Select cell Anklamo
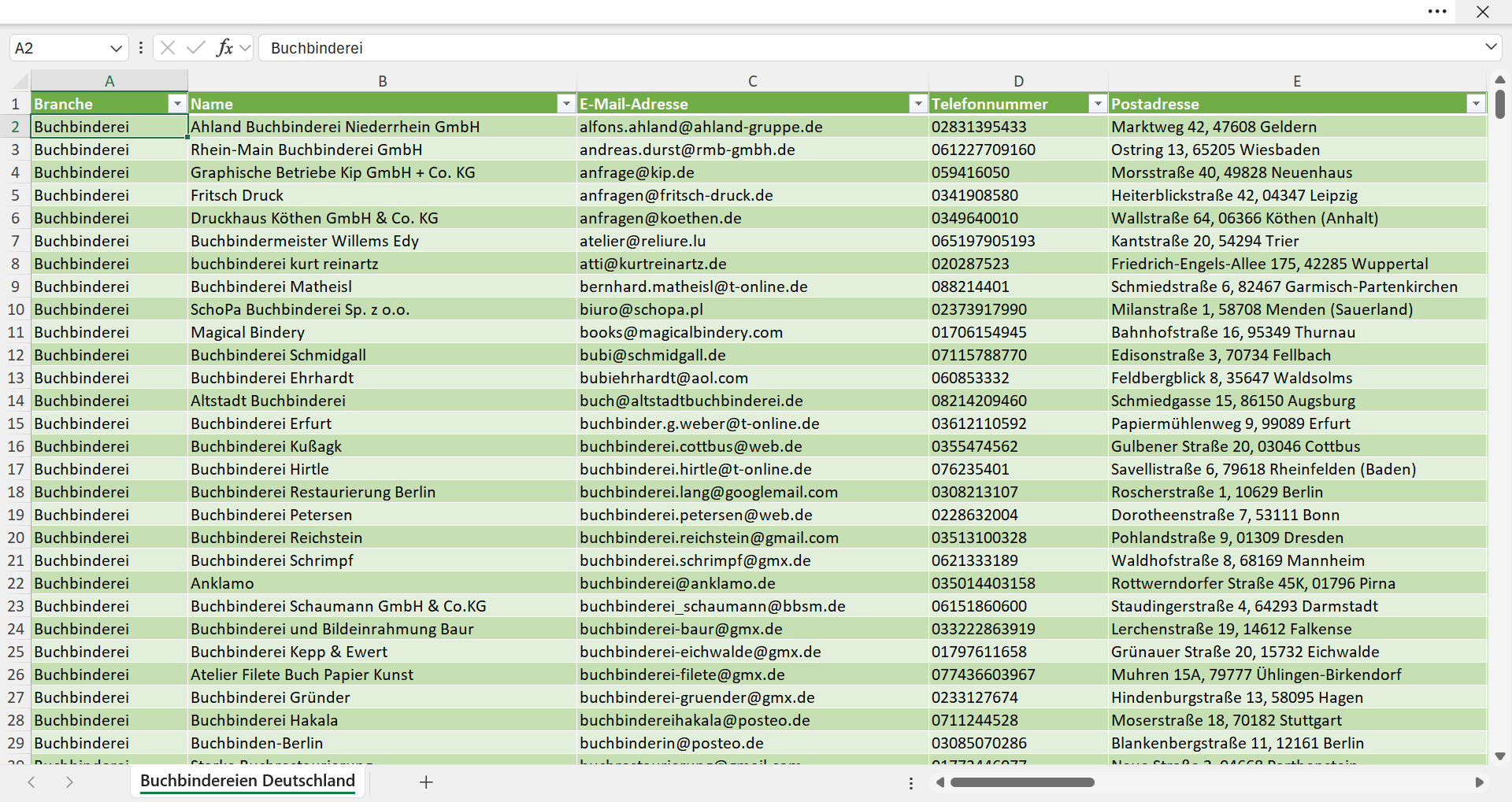The height and width of the screenshot is (802, 1512). click(x=383, y=583)
